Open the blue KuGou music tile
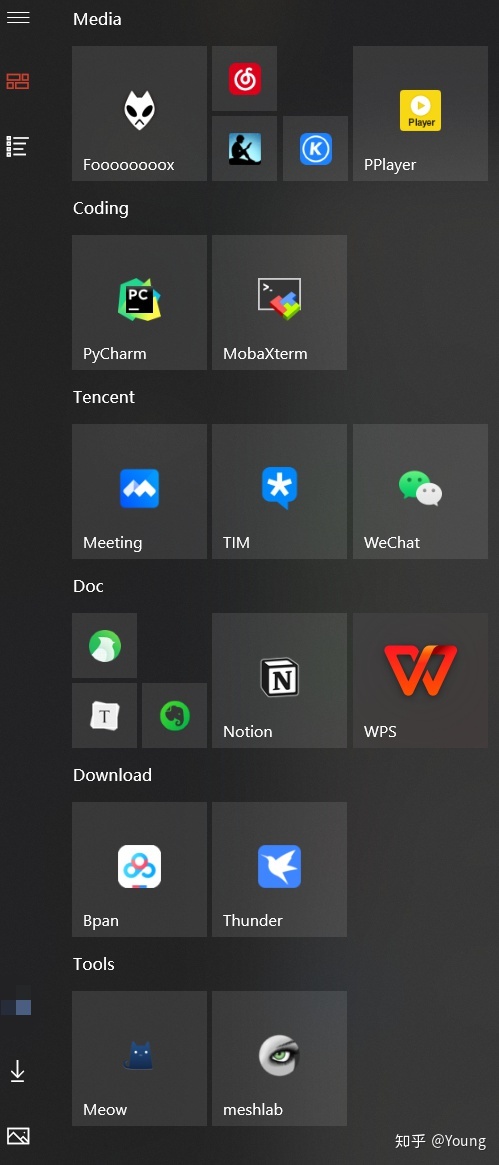Screen dimensions: 499x1165 [x=316, y=149]
